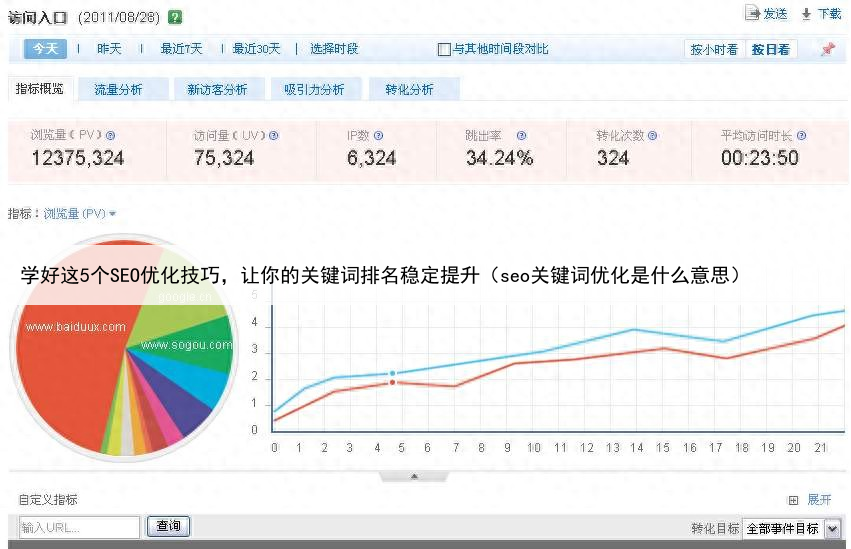Viewport: 851px width, 549px height.
Task: Click the 00:23:50 duration value
Action: 760,158
